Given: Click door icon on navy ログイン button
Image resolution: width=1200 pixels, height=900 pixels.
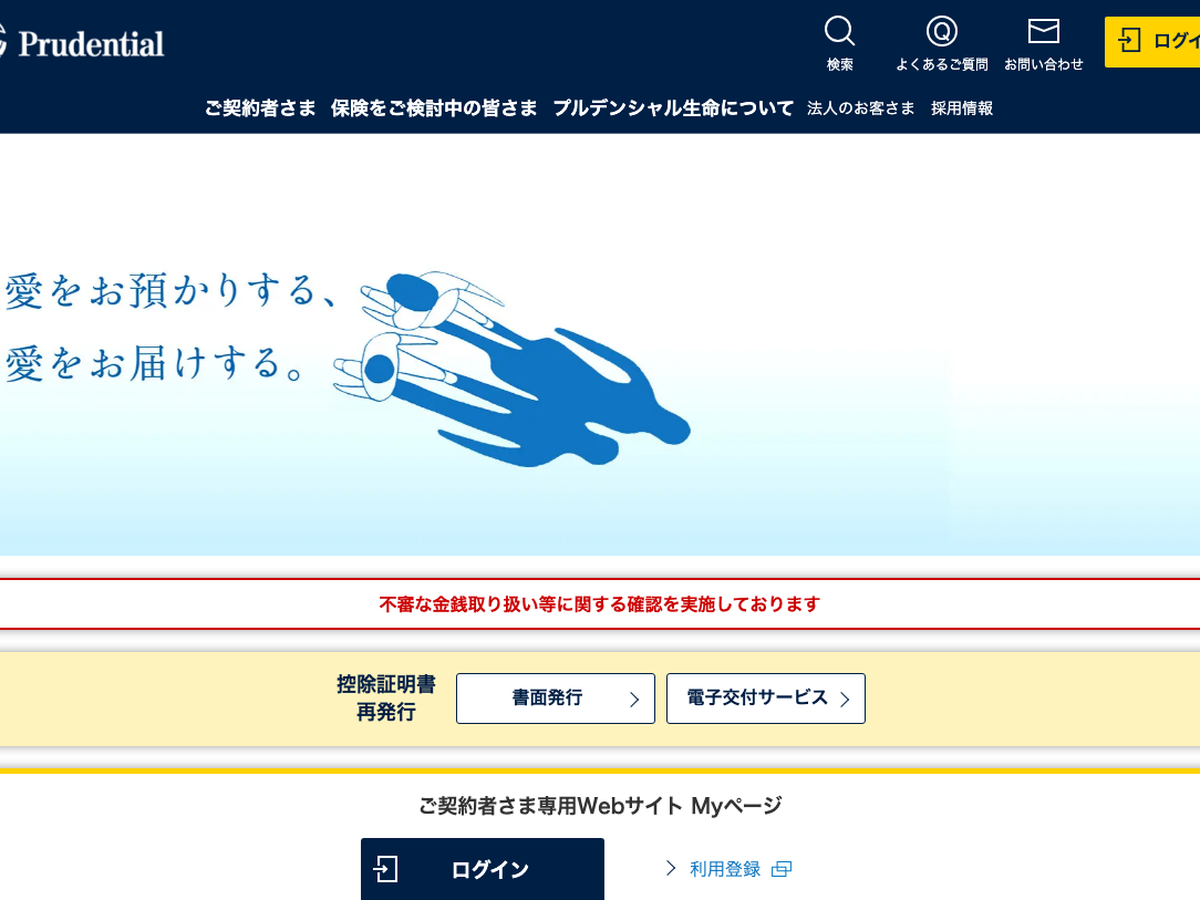Looking at the screenshot, I should point(386,868).
